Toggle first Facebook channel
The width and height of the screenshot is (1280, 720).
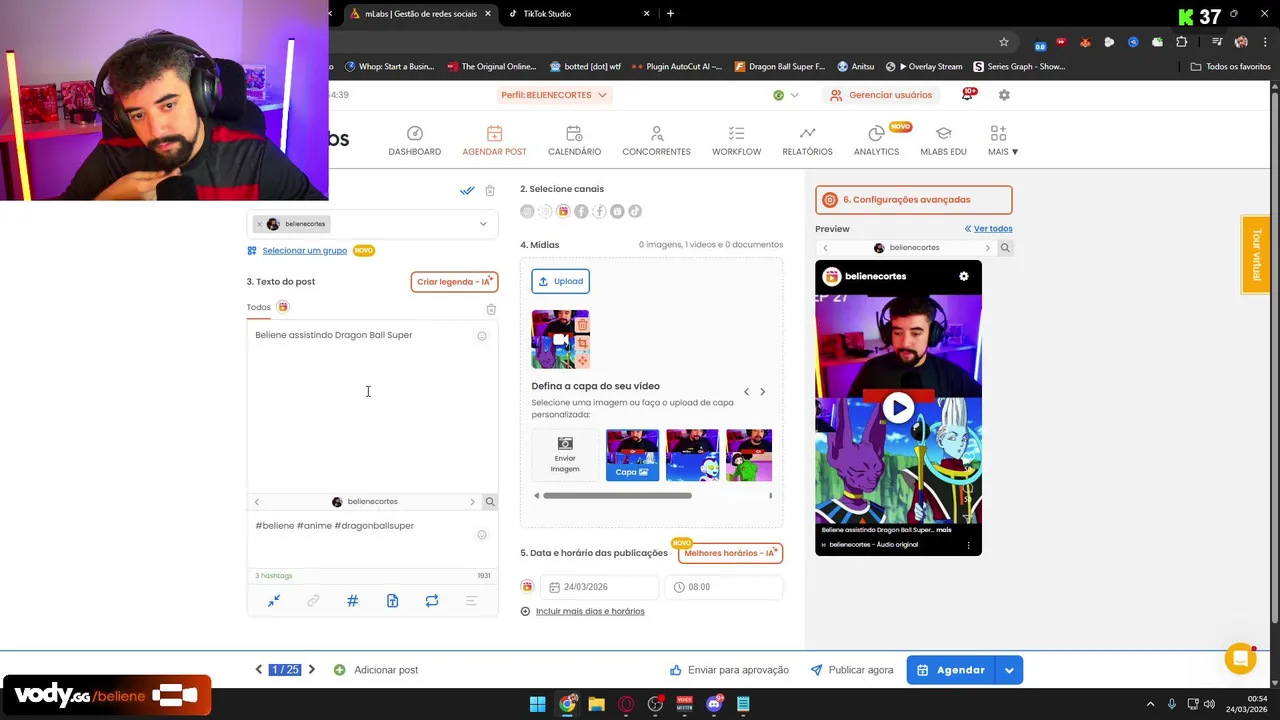(581, 211)
